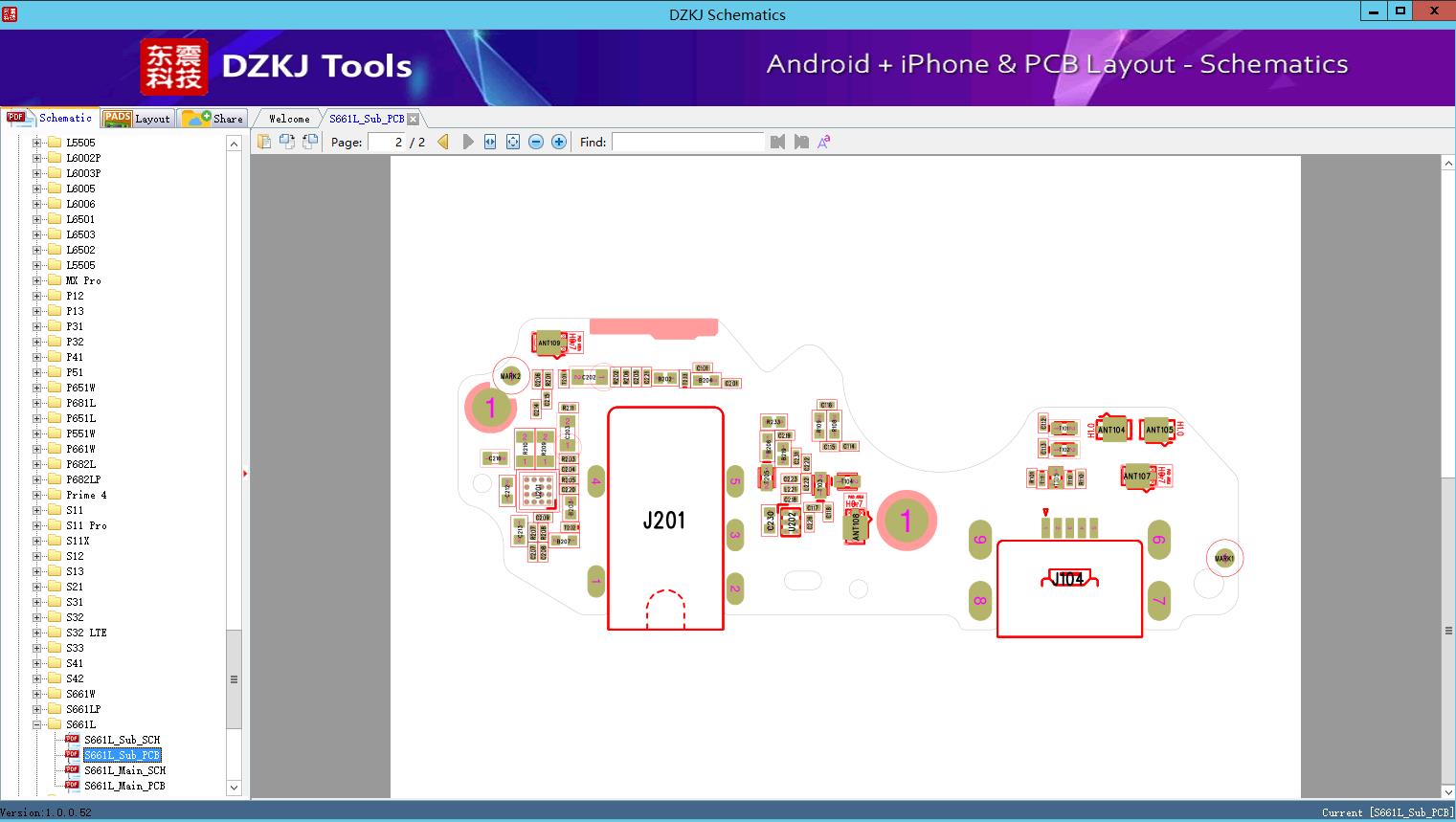Toggle match case search option
This screenshot has width=1456, height=822.
pyautogui.click(x=824, y=142)
